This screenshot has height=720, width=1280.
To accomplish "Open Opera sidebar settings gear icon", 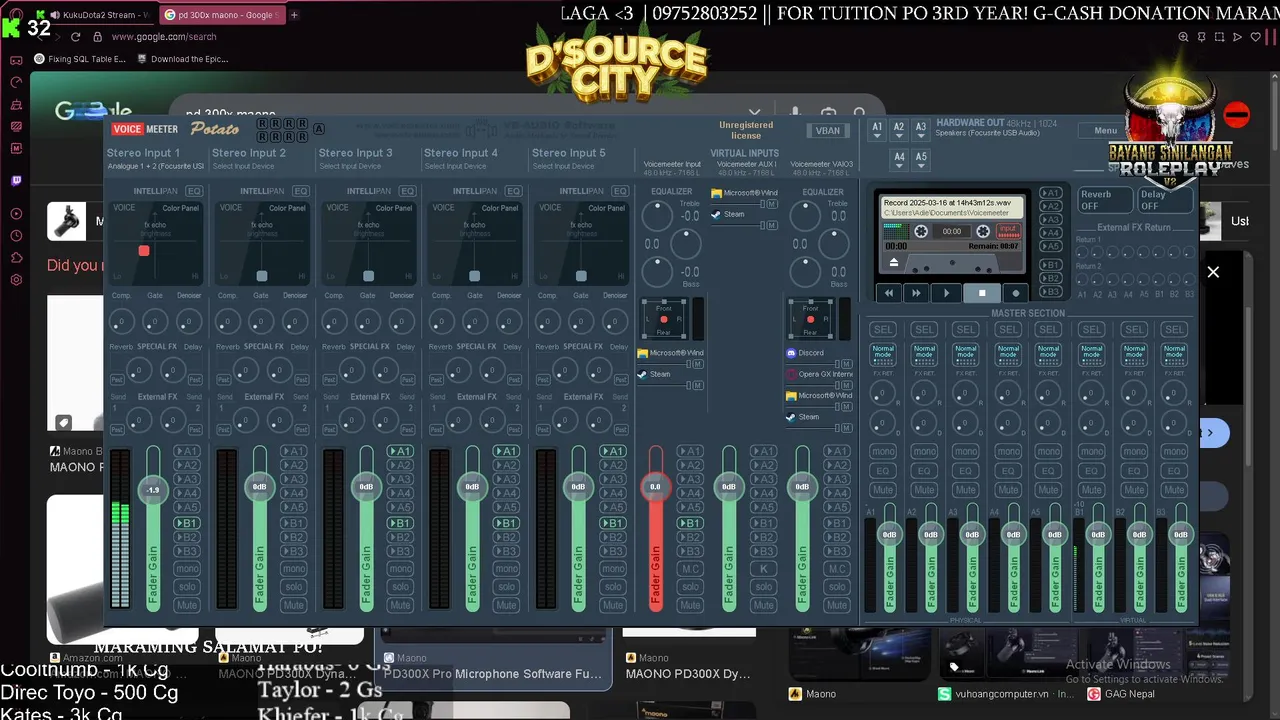I will tap(16, 280).
